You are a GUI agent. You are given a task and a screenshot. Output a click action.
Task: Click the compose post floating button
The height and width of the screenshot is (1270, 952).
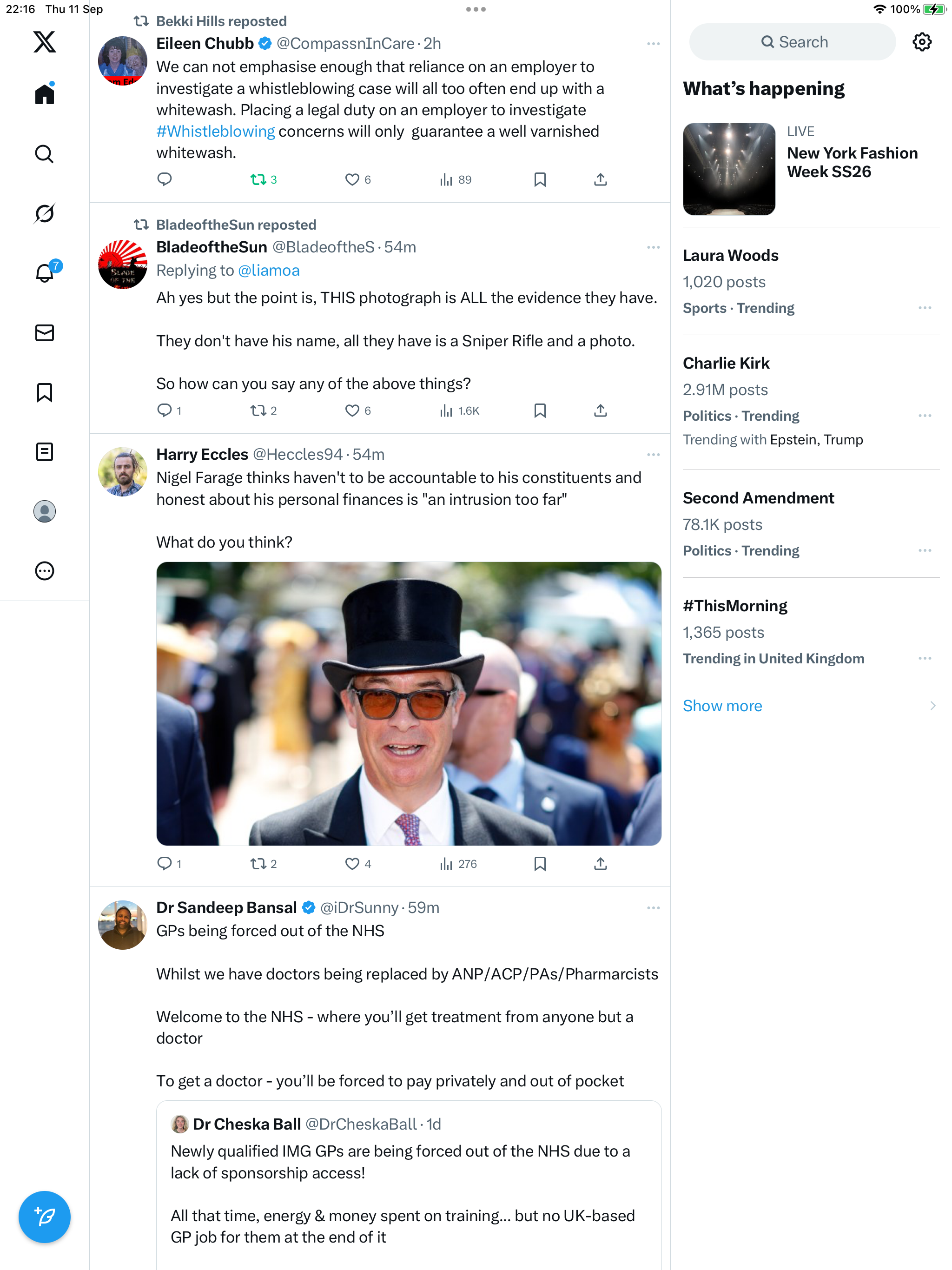(44, 1217)
